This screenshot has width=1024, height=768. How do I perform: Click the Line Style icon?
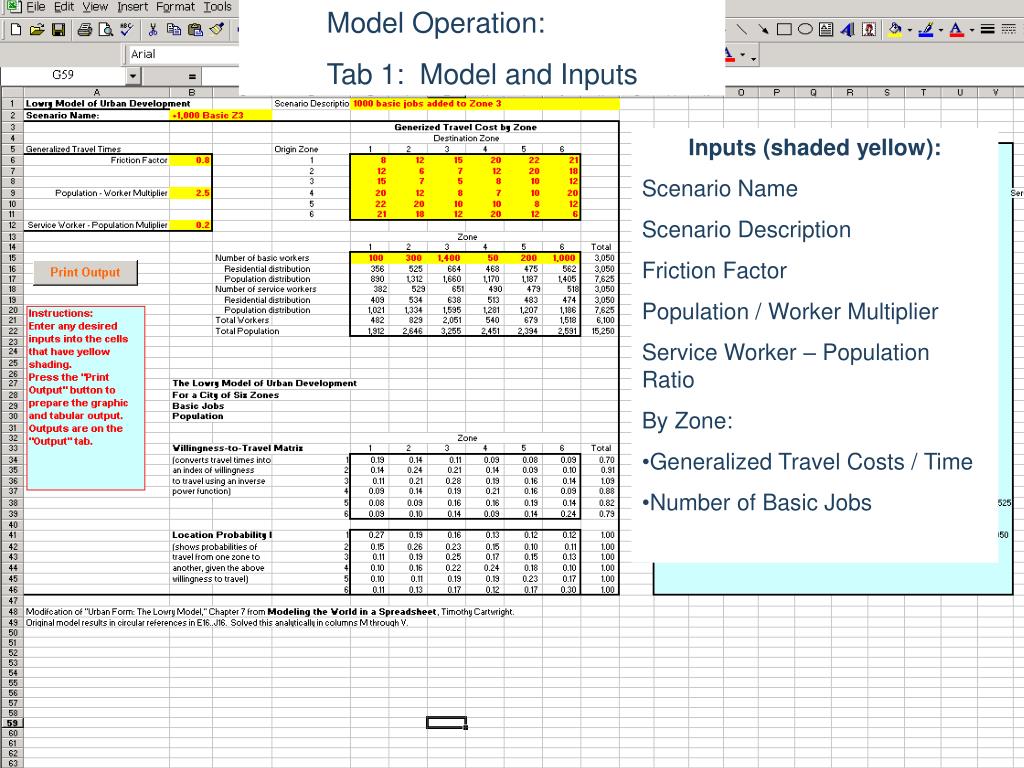(x=987, y=29)
